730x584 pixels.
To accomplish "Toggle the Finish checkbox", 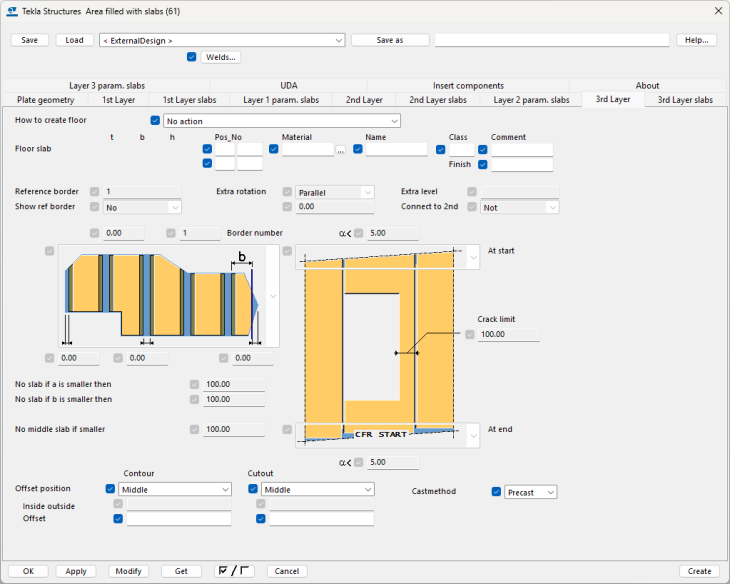I will click(x=483, y=164).
